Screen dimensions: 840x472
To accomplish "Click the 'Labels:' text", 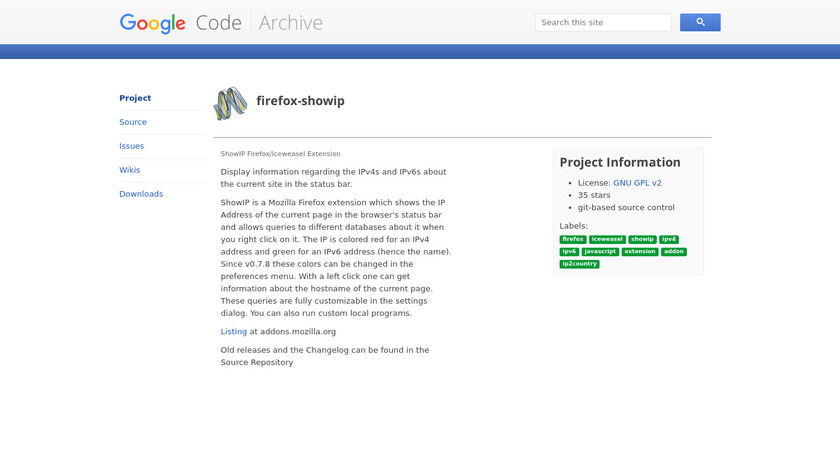I will 573,226.
